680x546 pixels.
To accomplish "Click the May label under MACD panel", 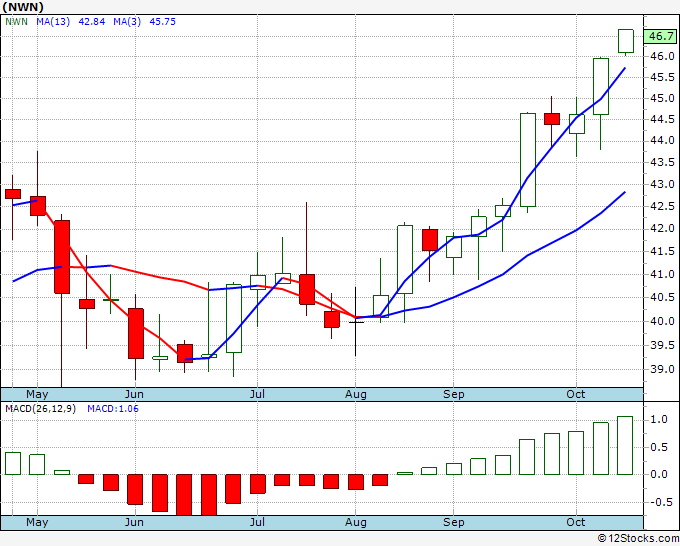I will click(37, 522).
